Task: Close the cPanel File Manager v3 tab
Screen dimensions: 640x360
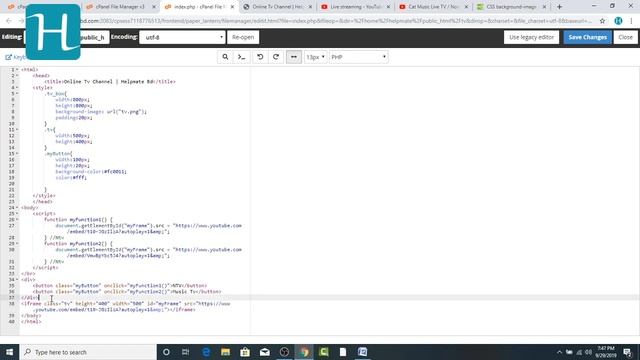Action: [x=154, y=7]
